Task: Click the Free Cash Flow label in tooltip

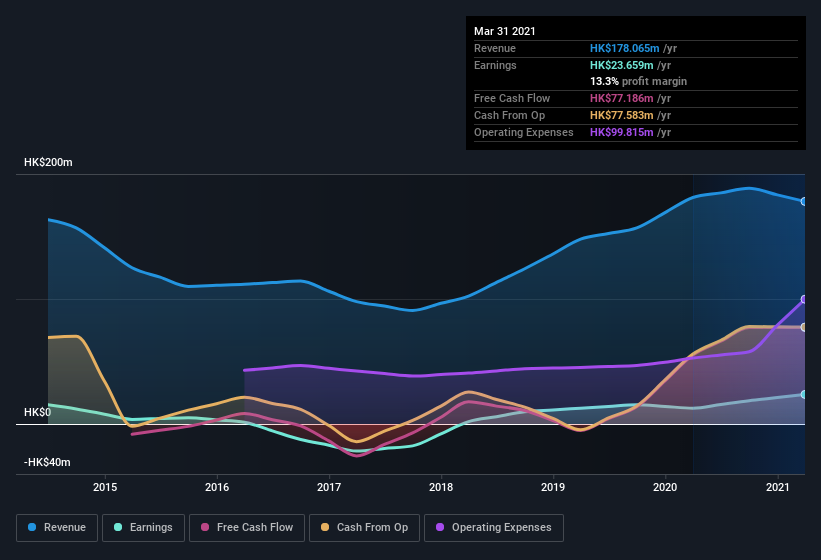Action: (512, 98)
